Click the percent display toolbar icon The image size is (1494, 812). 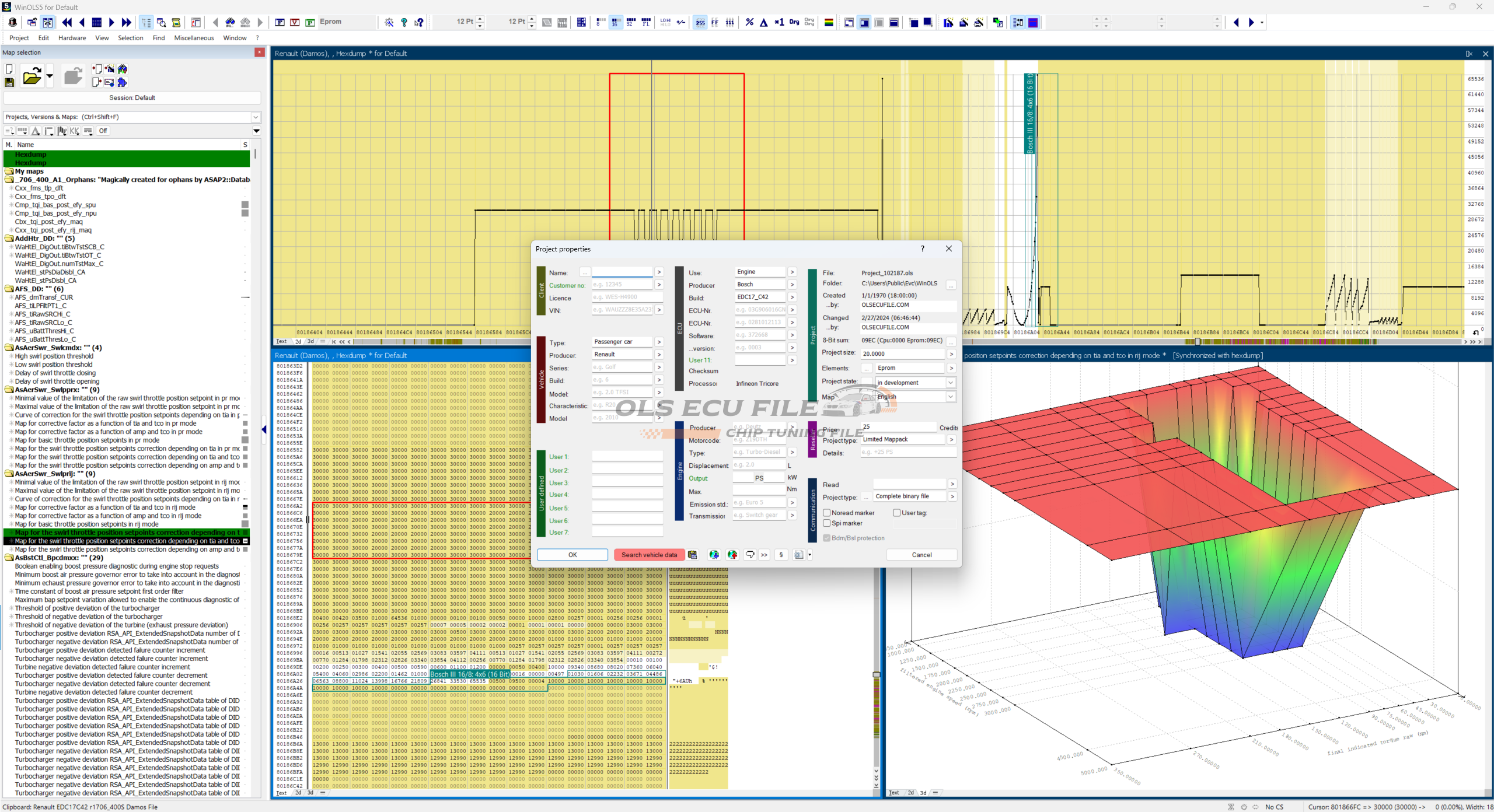749,22
